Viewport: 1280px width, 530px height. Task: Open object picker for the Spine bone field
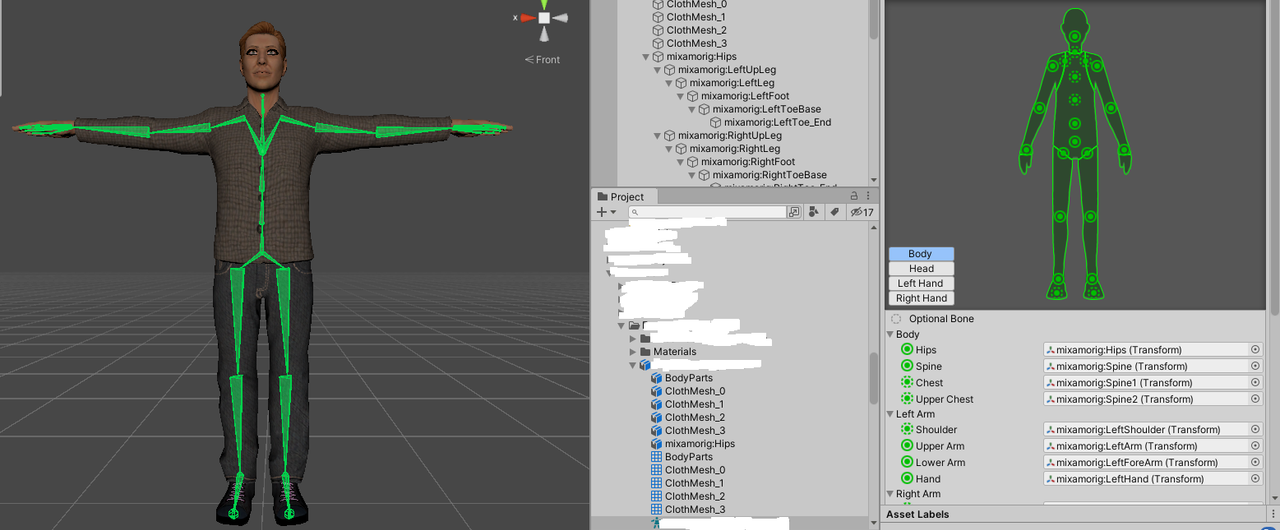(x=1255, y=366)
